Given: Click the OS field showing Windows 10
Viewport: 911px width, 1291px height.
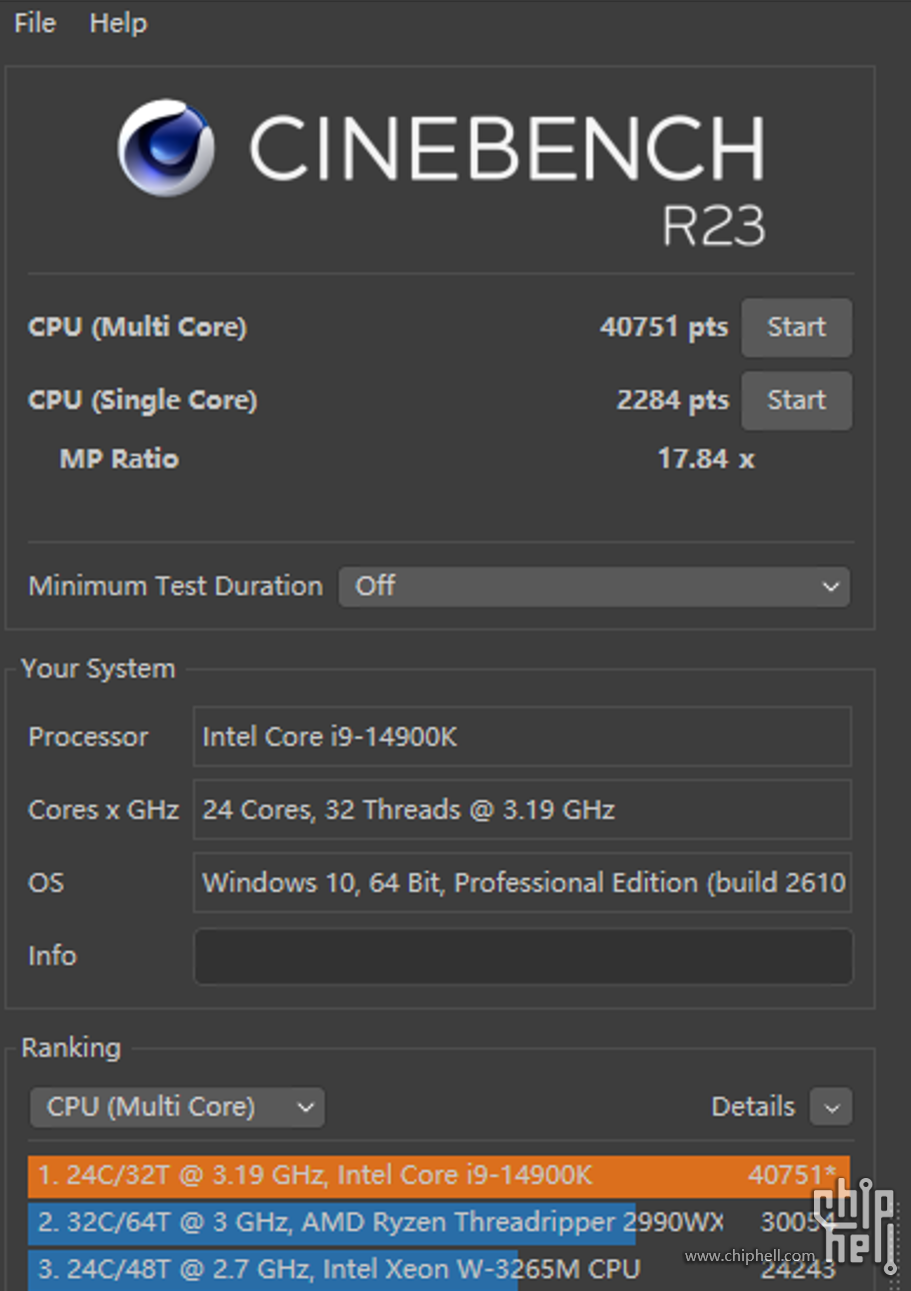Looking at the screenshot, I should pos(522,883).
